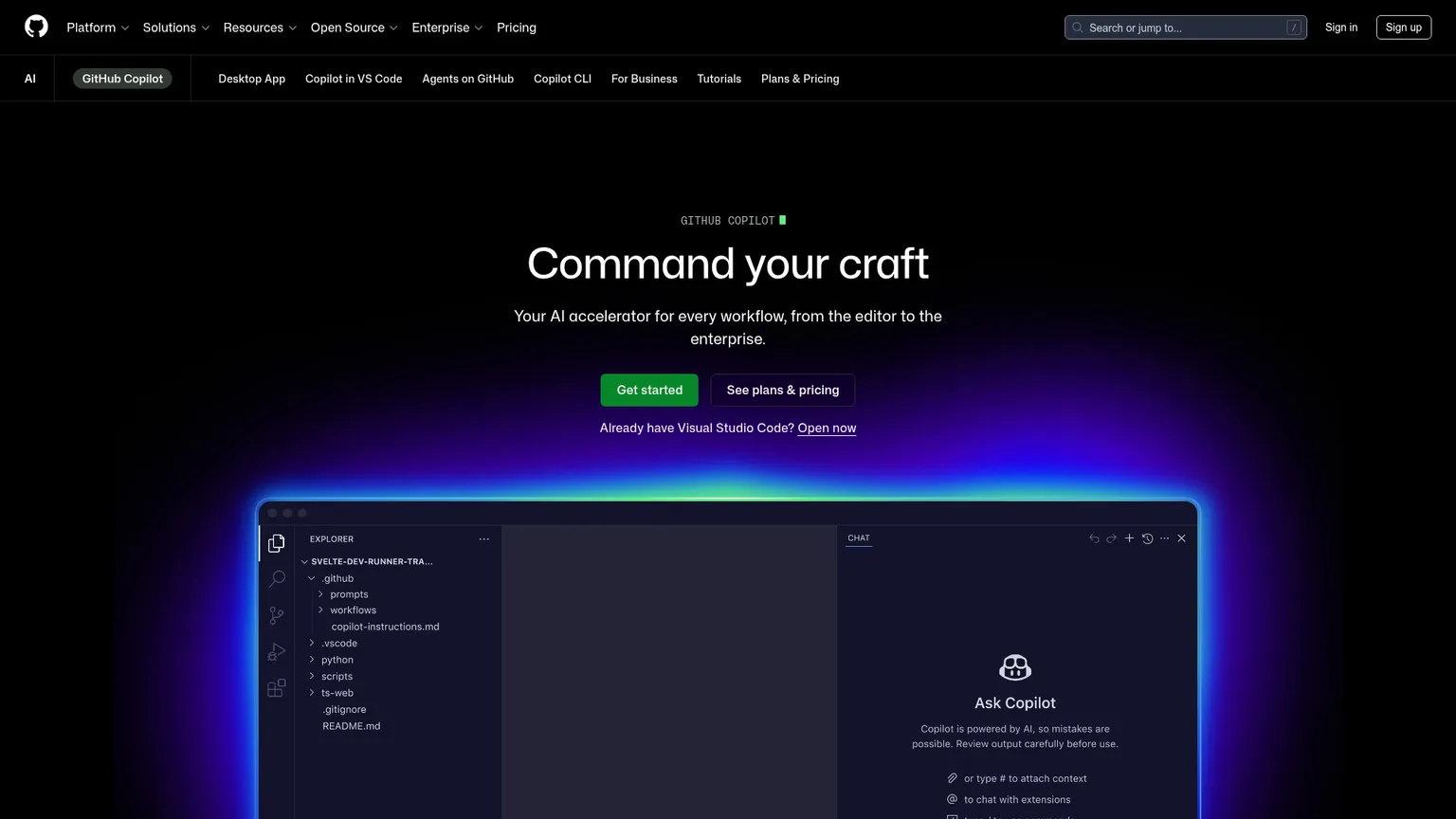Click the chat redo arrow icon
The height and width of the screenshot is (819, 1456).
[x=1111, y=538]
